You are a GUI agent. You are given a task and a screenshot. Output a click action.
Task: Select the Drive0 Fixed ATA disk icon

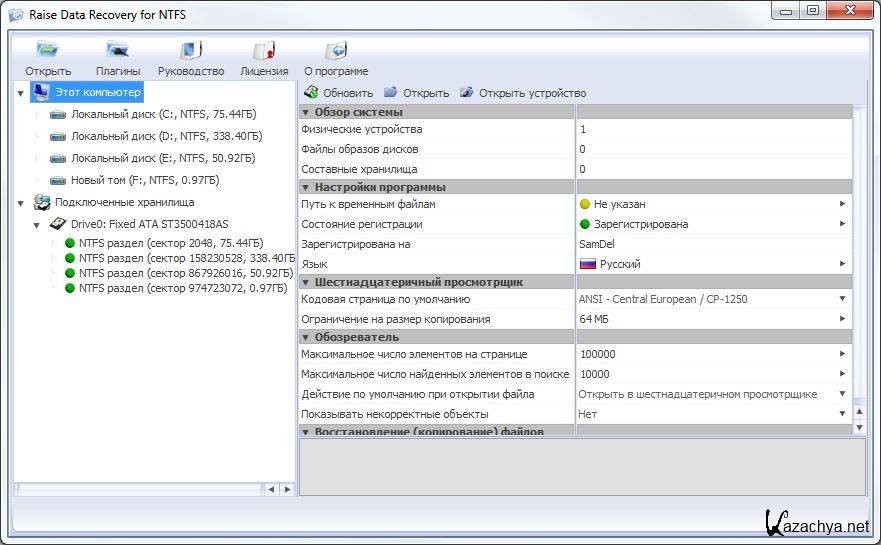(x=58, y=224)
